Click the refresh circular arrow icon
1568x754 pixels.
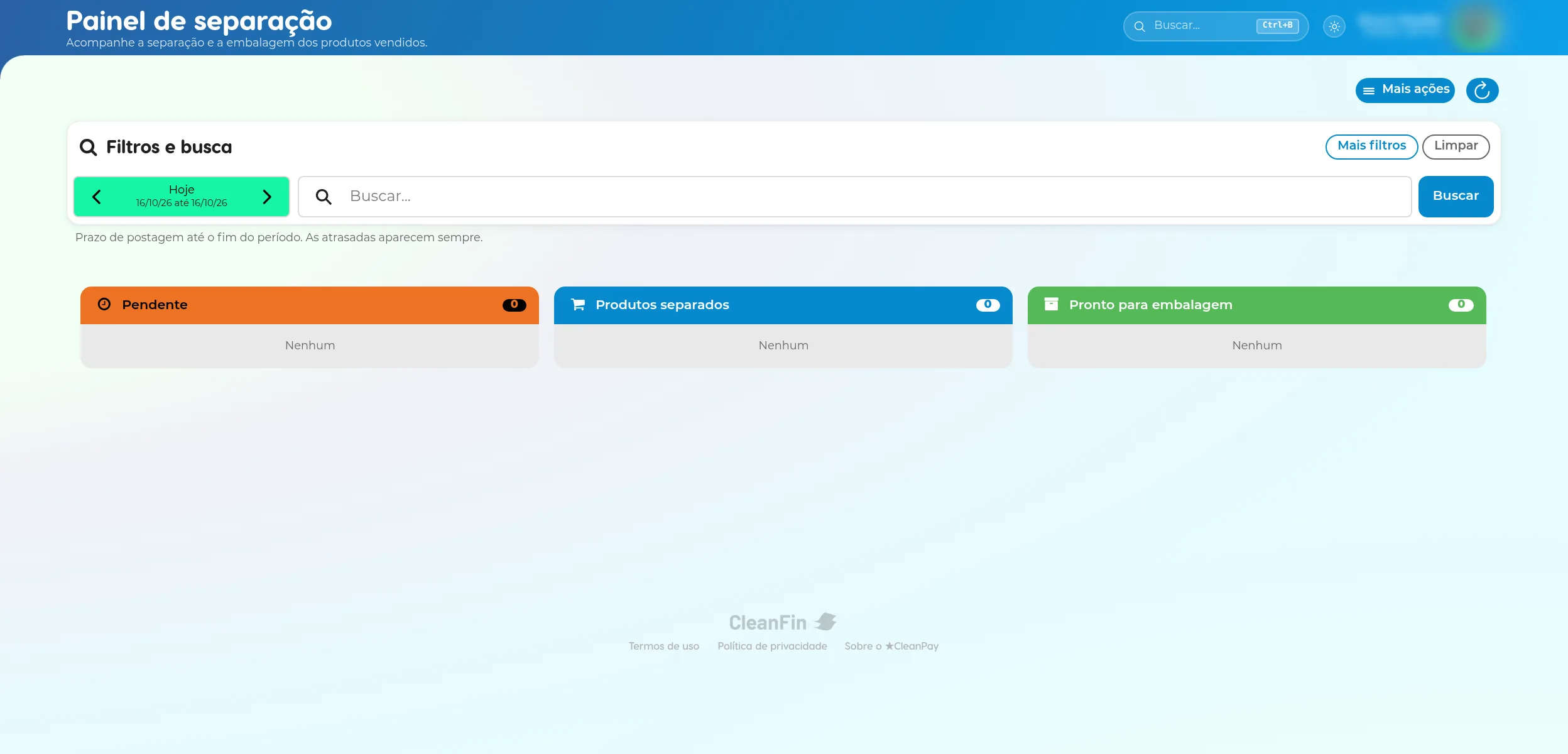tap(1482, 90)
